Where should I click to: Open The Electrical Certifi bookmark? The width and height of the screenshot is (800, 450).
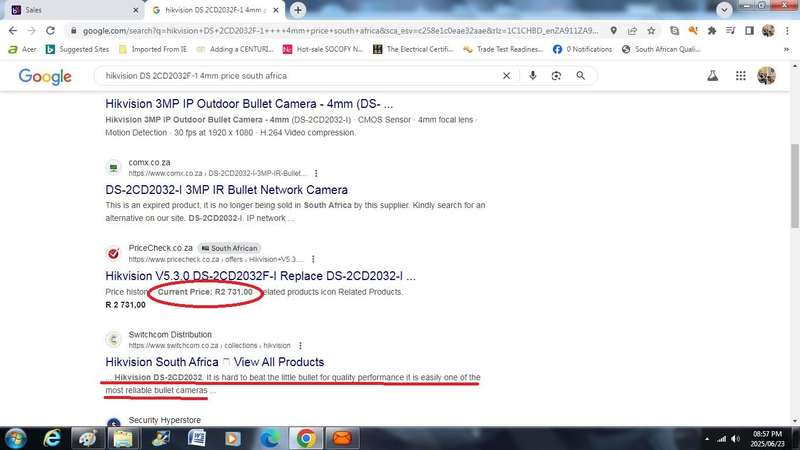click(413, 49)
